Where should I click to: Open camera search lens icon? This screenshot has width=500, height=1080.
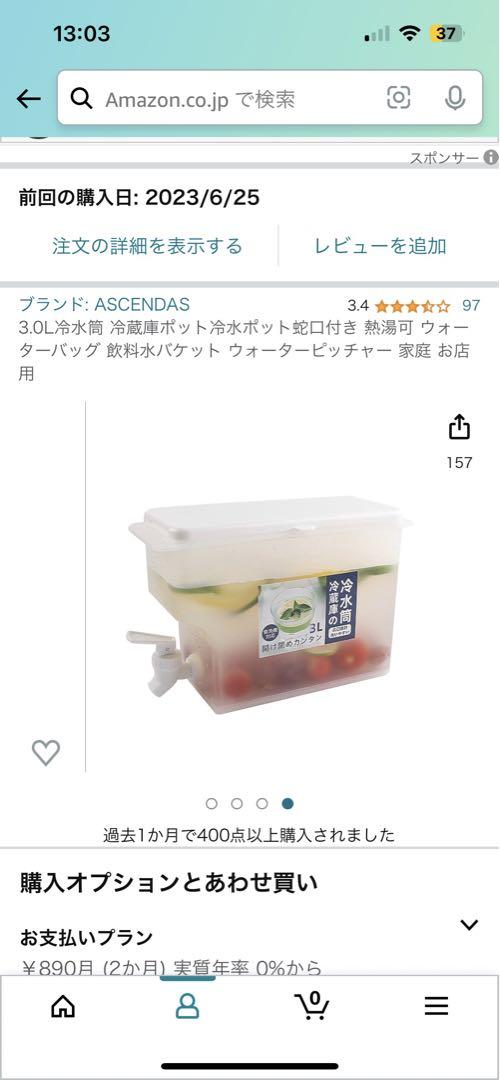399,98
